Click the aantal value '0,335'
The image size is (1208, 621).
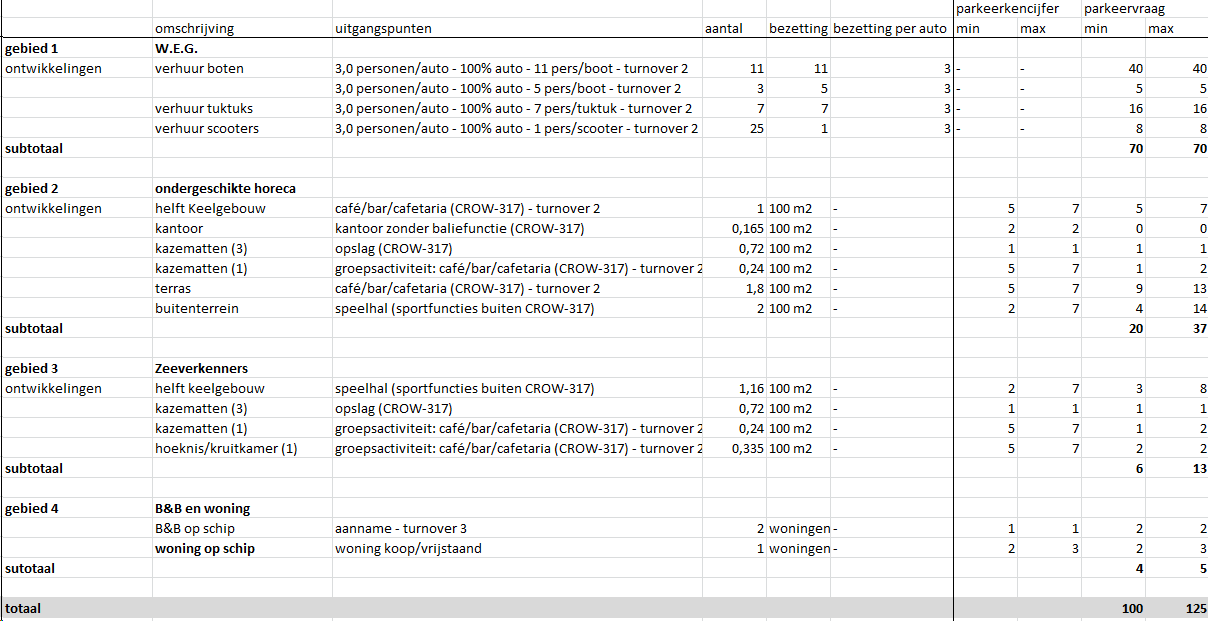pos(747,448)
